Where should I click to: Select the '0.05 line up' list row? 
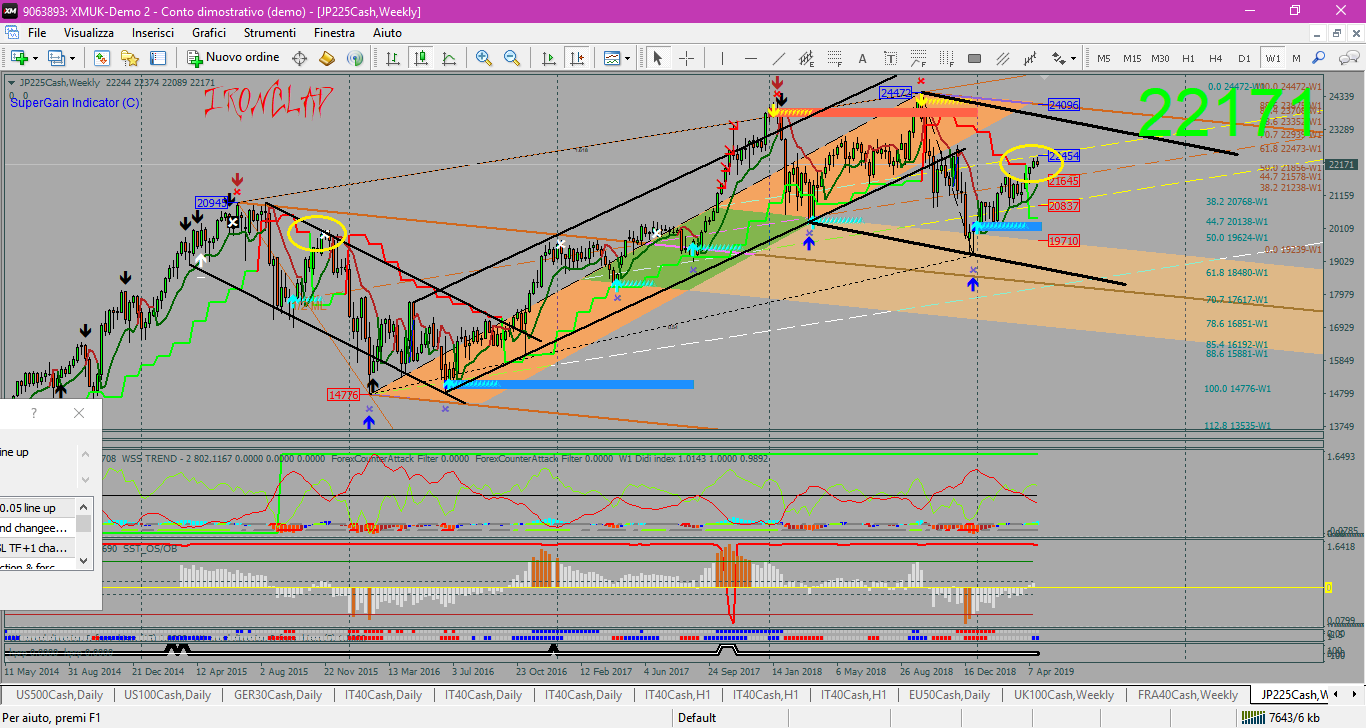click(x=38, y=508)
